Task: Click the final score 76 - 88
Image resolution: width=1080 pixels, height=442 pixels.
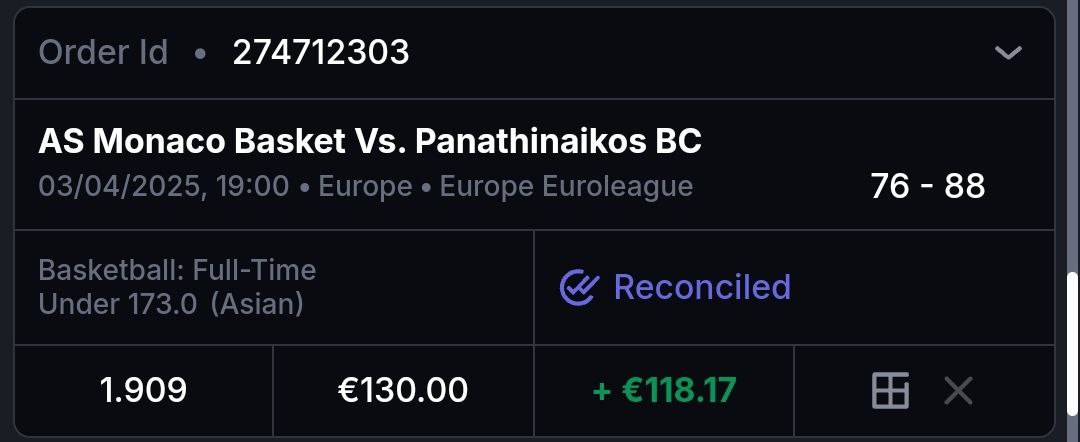Action: click(x=927, y=186)
